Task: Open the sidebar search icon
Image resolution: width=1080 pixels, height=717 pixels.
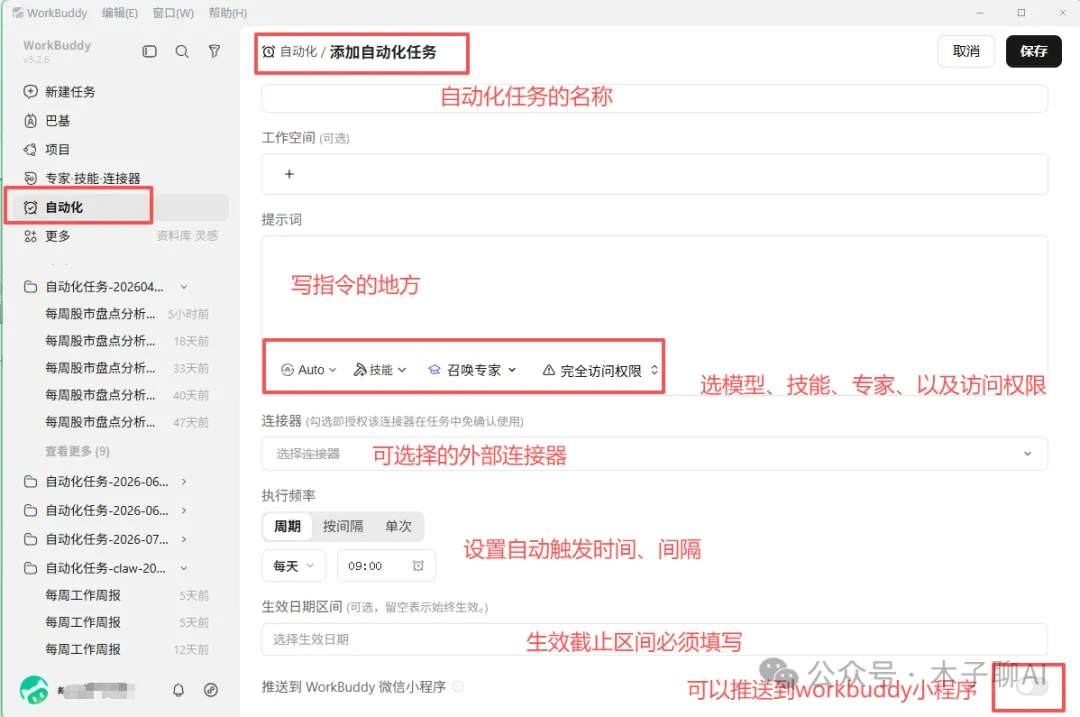Action: (x=182, y=52)
